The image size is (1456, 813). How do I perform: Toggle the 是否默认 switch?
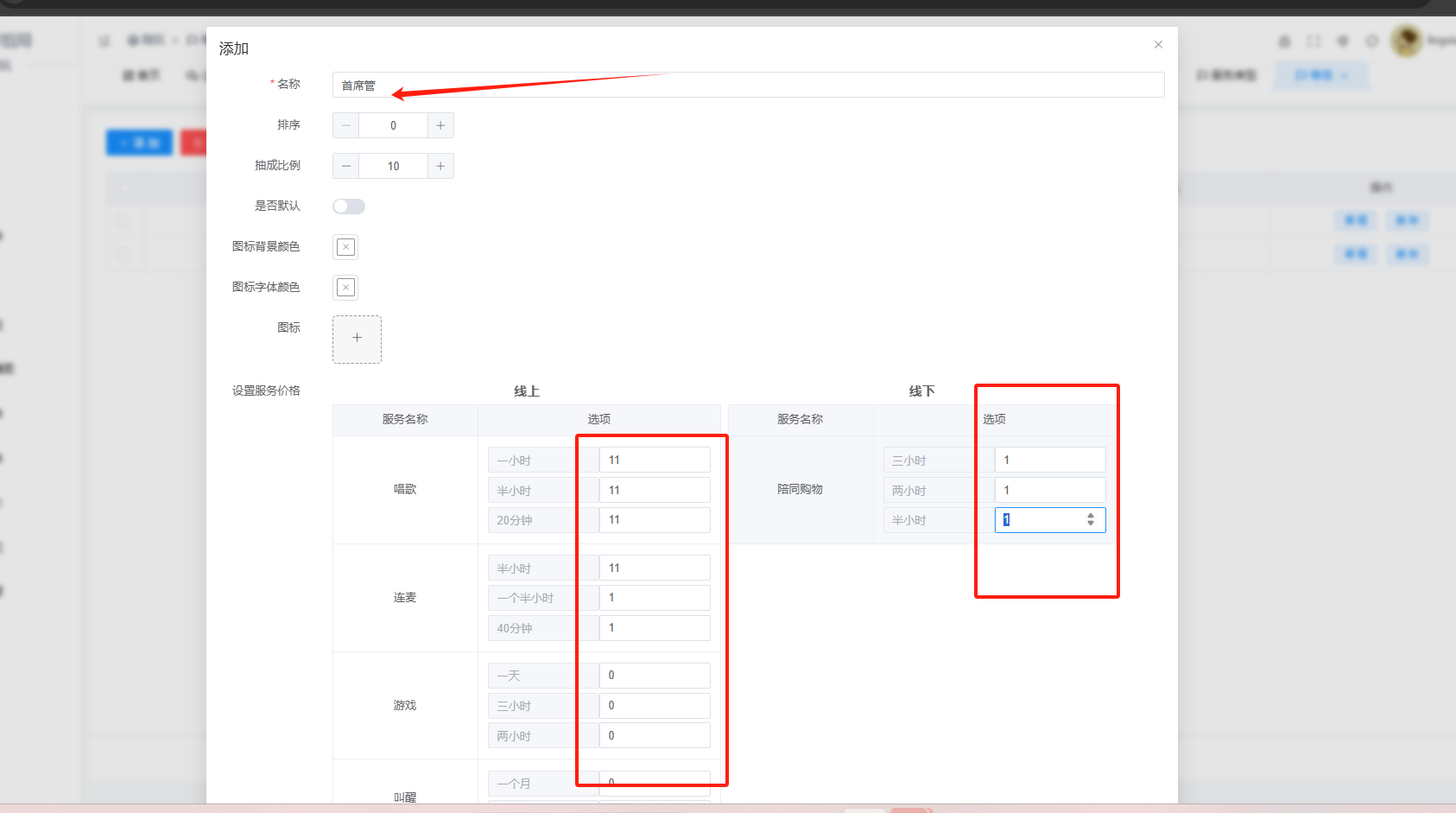tap(349, 206)
